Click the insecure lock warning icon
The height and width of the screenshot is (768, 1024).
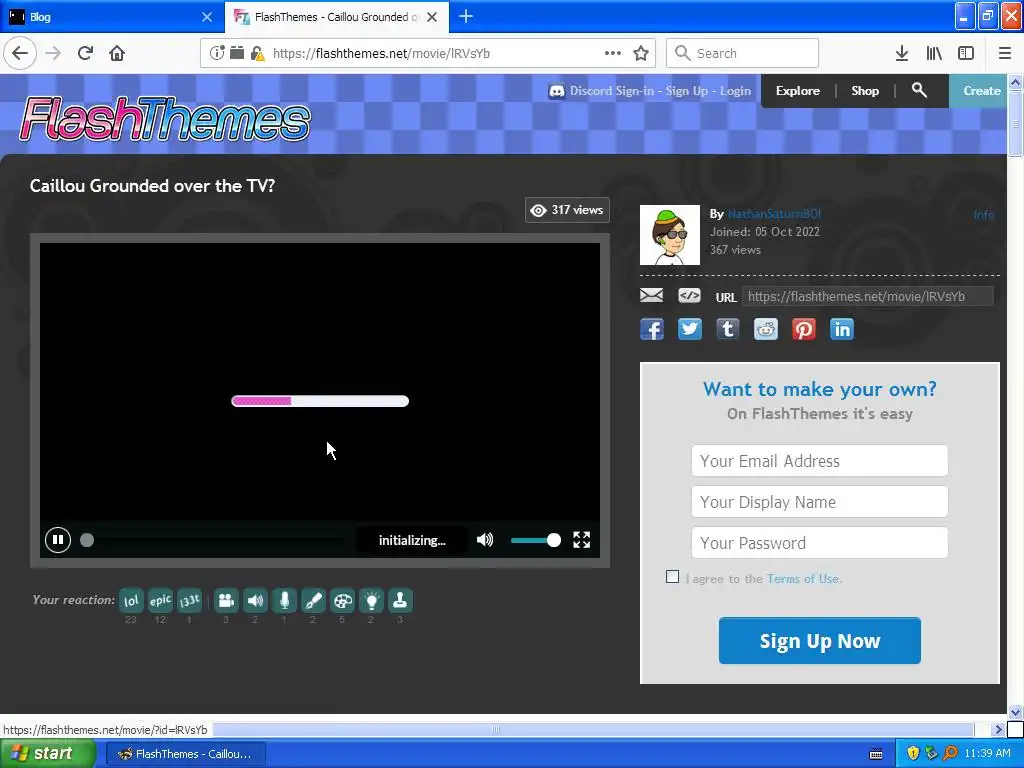(x=257, y=53)
